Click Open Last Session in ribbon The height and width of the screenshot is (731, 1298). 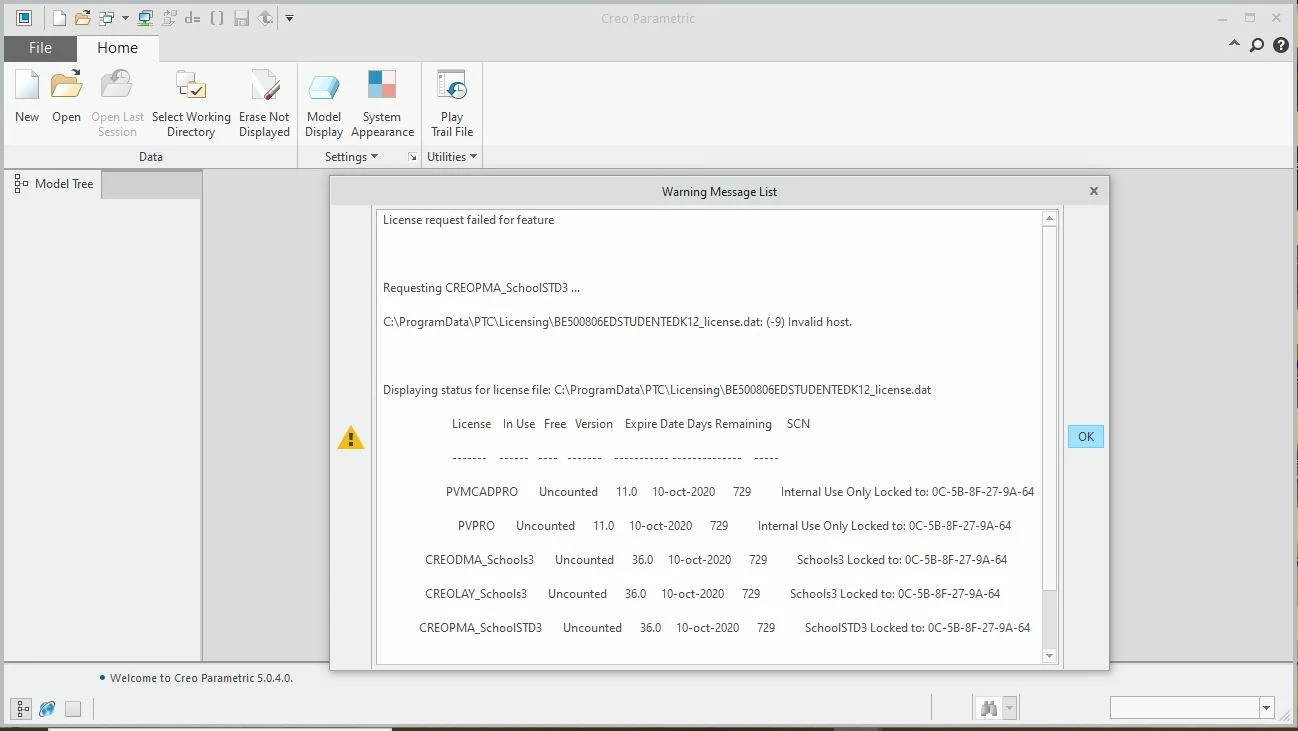(117, 104)
